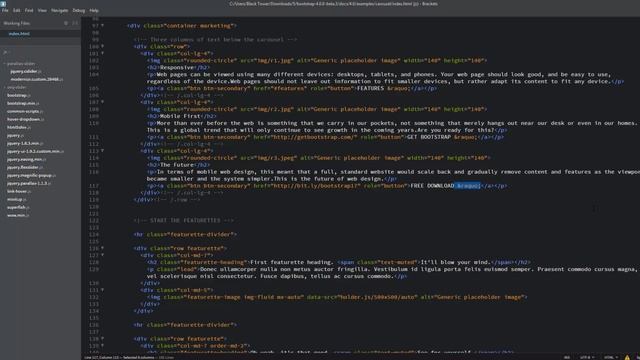
Task: Open jquery.easing.min.js file
Action: 27,159
